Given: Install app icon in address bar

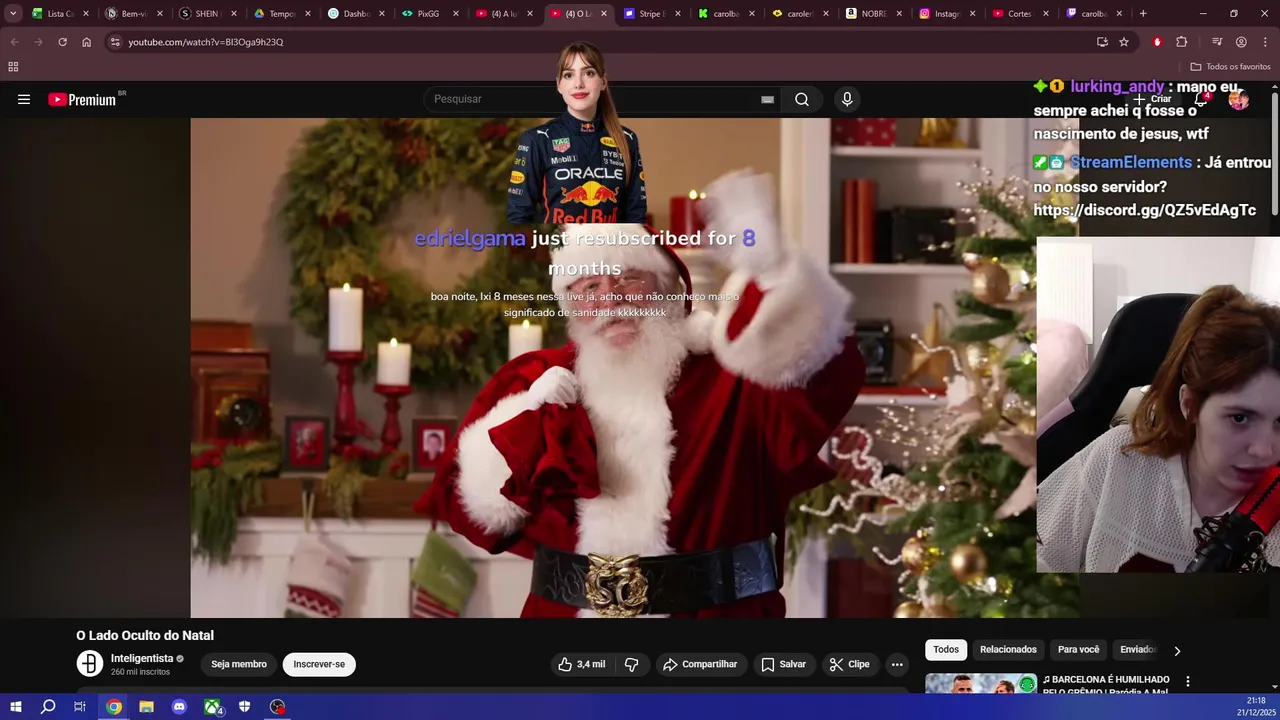Looking at the screenshot, I should coord(1102,42).
